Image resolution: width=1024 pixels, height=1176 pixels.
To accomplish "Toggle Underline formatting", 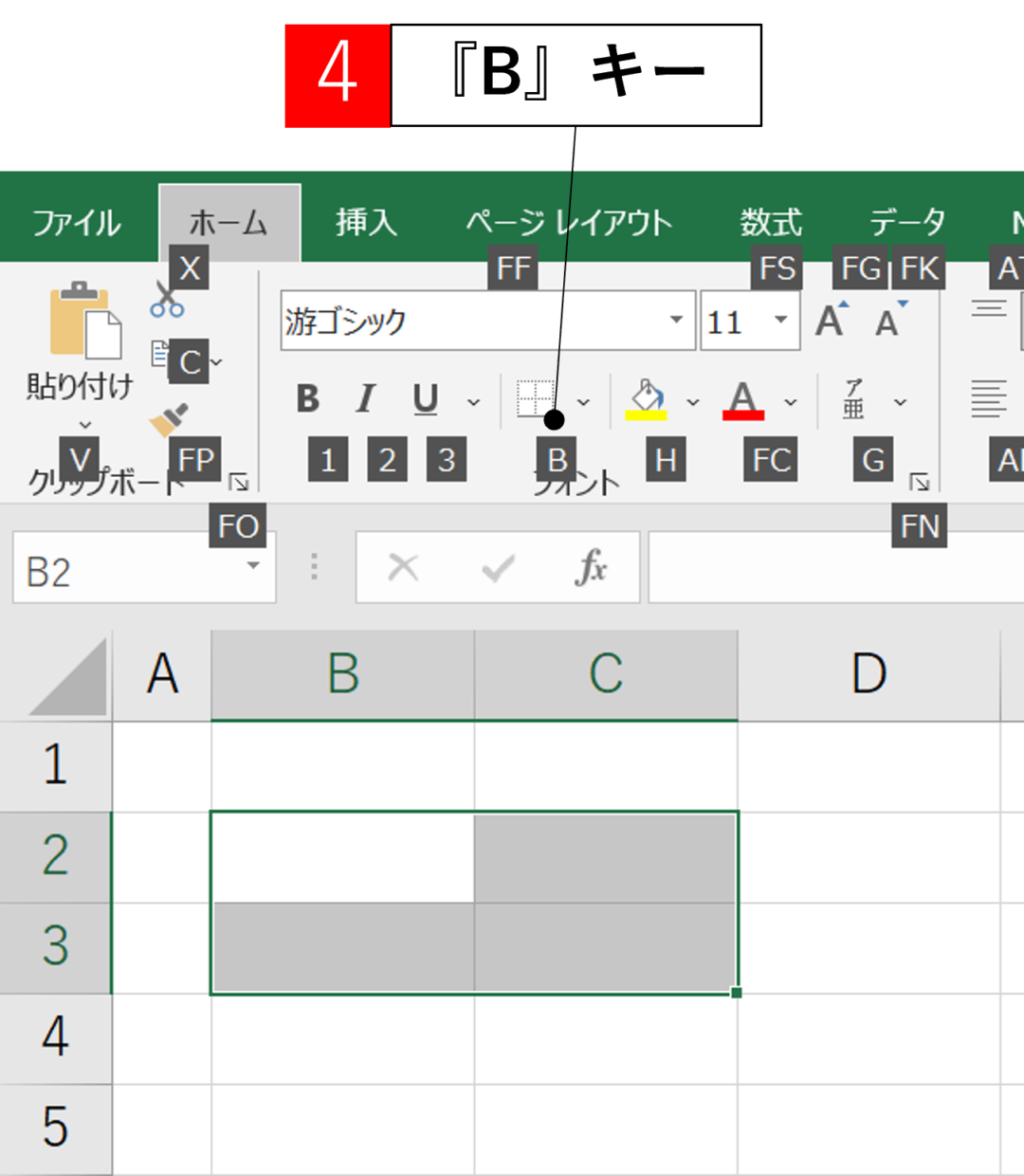I will point(426,399).
